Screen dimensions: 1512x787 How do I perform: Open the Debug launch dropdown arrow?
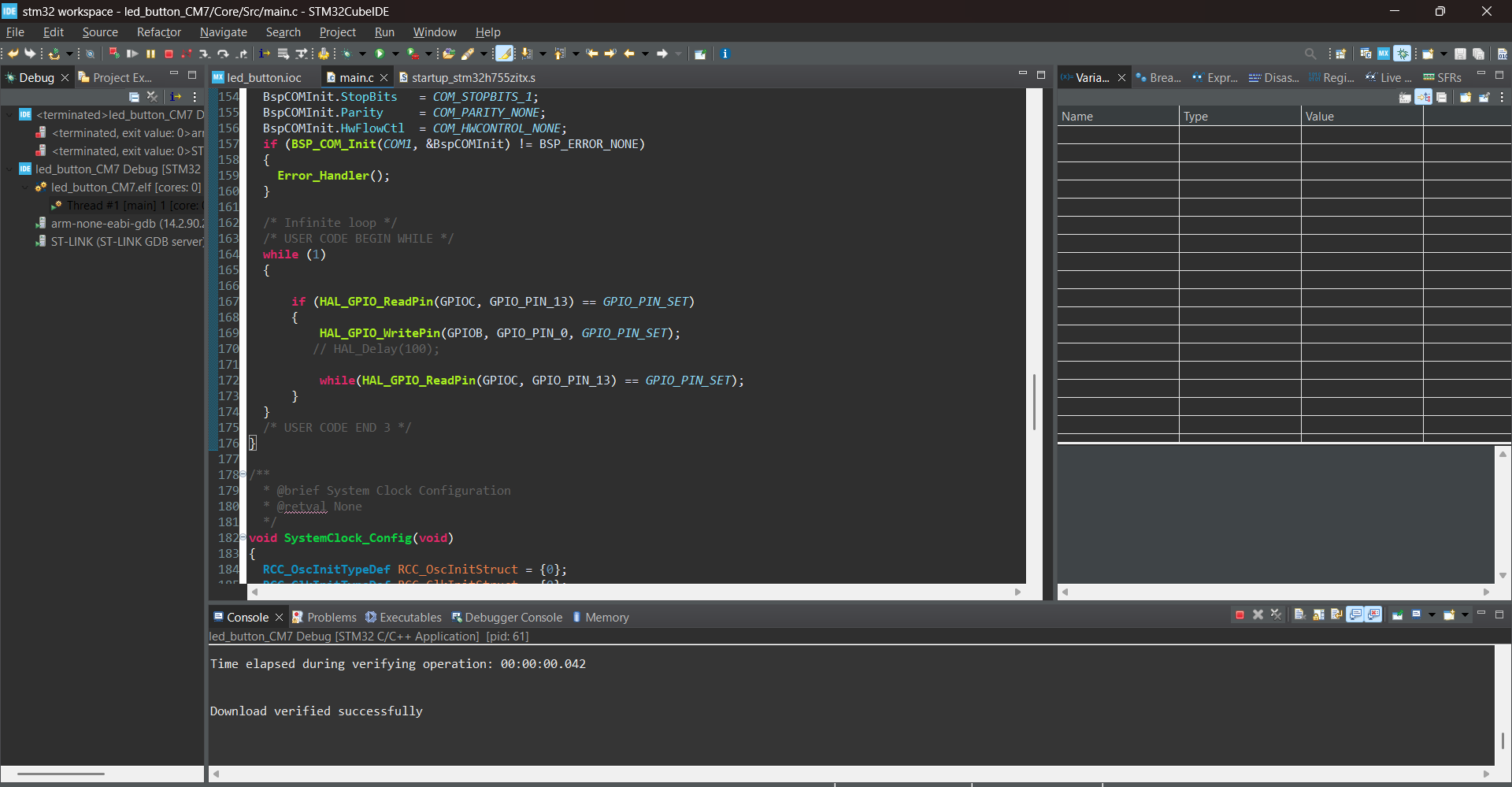(x=363, y=54)
